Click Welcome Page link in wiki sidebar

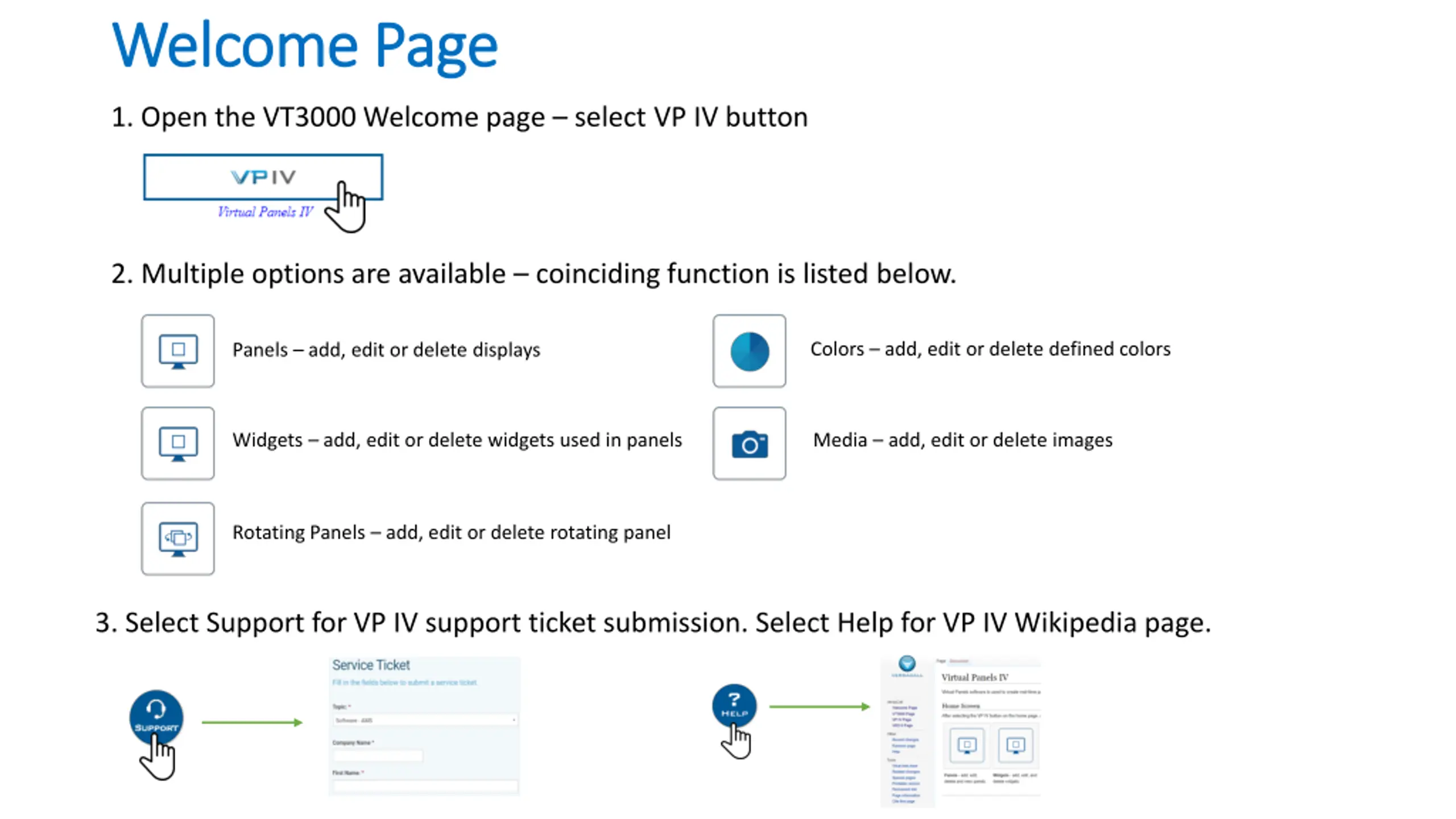(904, 708)
